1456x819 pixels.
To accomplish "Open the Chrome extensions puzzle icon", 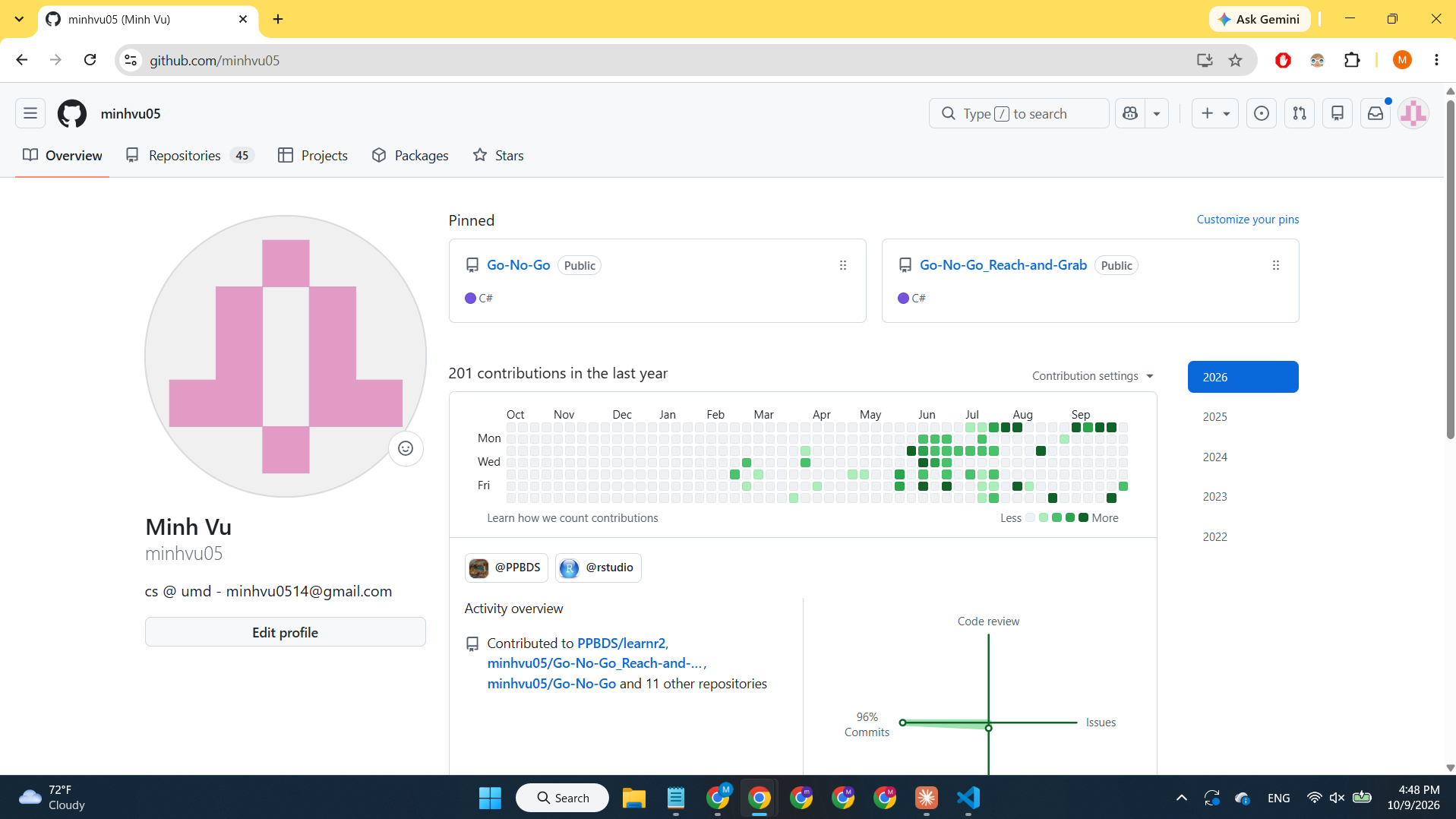I will 1352,60.
